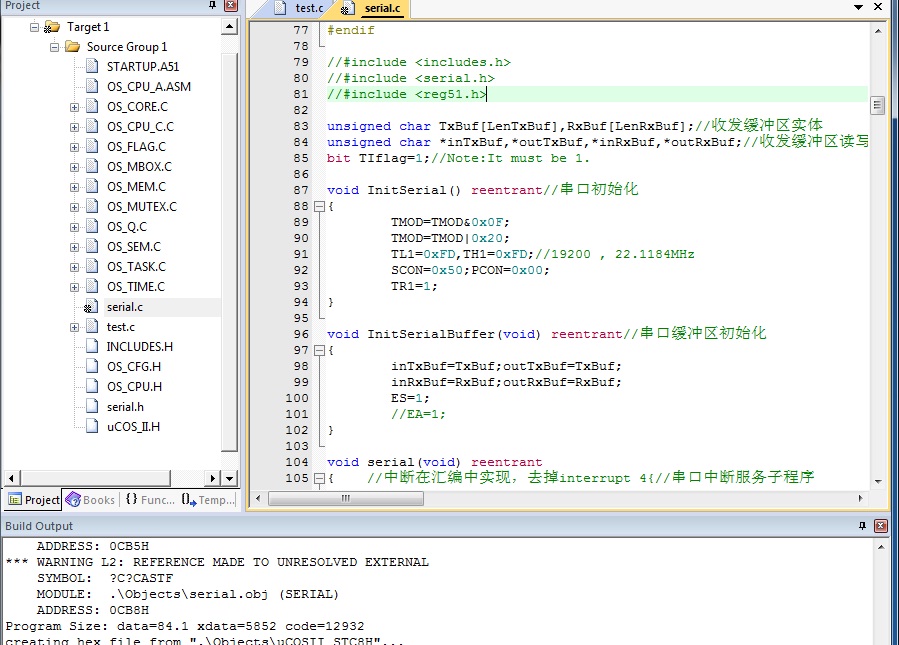Expand the OS_MBOX.C file node
899x645 pixels.
pos(75,167)
